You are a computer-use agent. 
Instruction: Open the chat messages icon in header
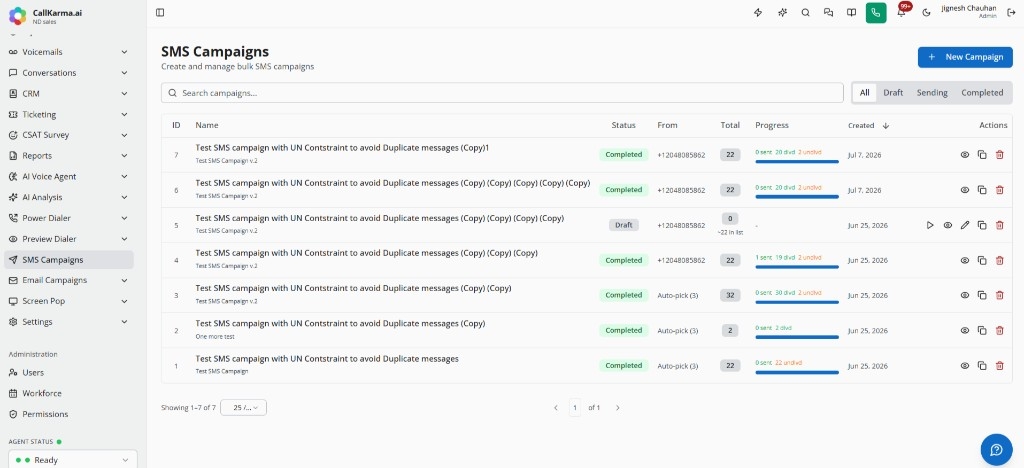tap(829, 12)
